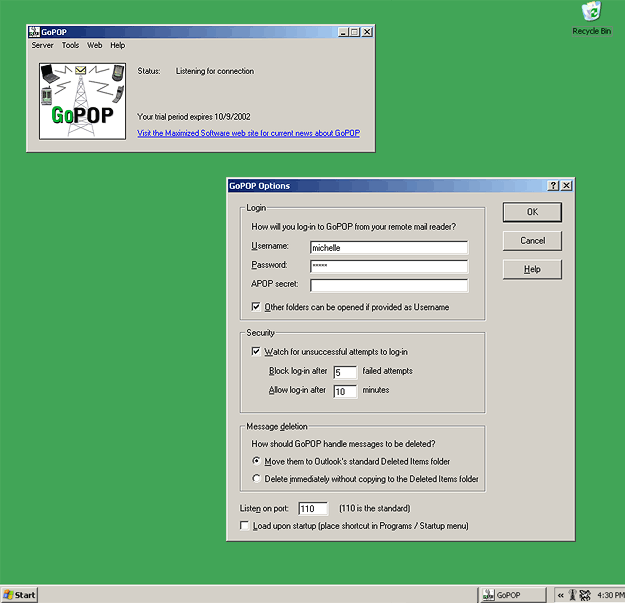
Task: Open the Server menu
Action: [x=42, y=45]
